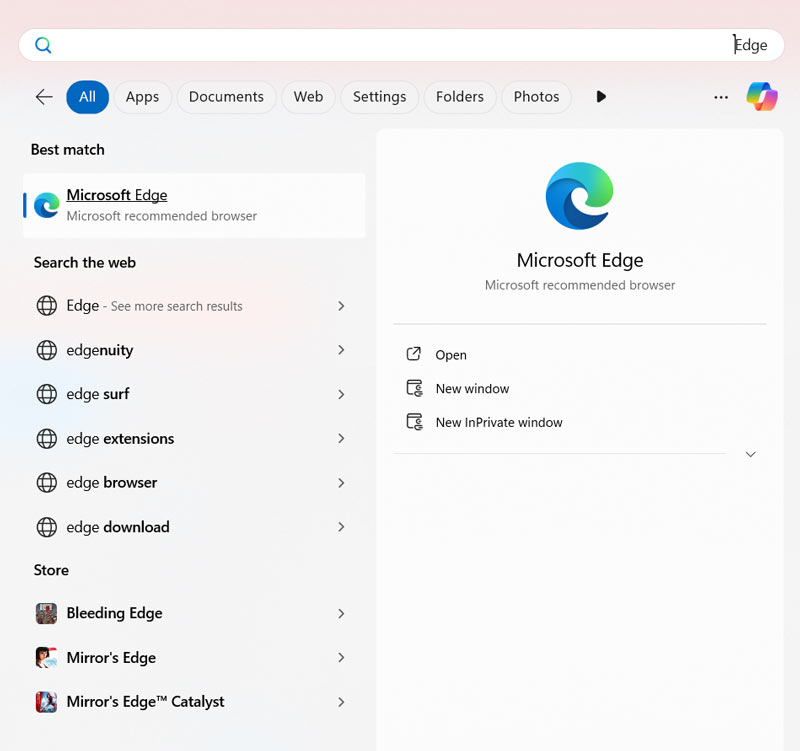Click the Mirror's Edge Catalyst game icon

(x=46, y=702)
